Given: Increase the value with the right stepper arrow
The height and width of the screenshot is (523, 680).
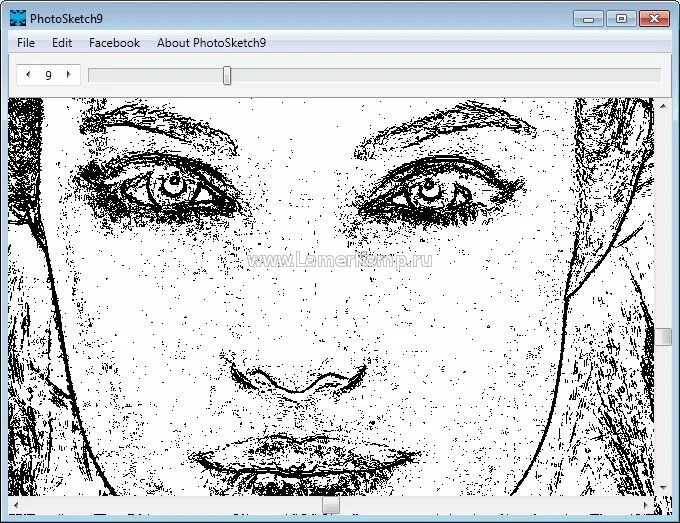Looking at the screenshot, I should pyautogui.click(x=69, y=75).
